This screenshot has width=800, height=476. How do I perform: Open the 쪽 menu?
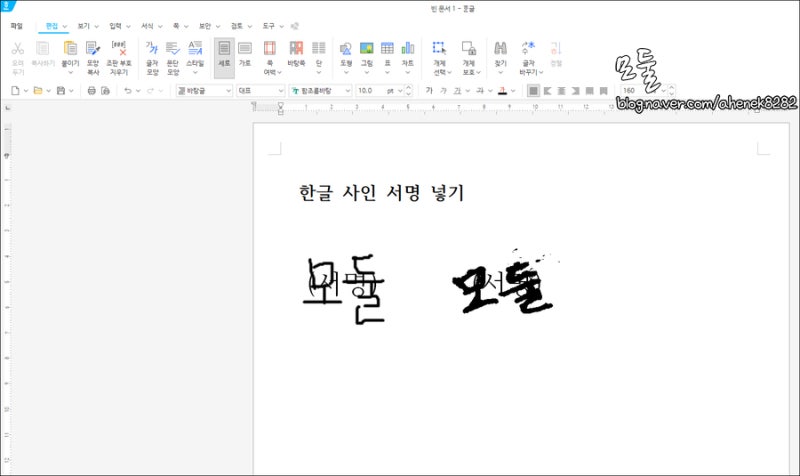click(176, 26)
